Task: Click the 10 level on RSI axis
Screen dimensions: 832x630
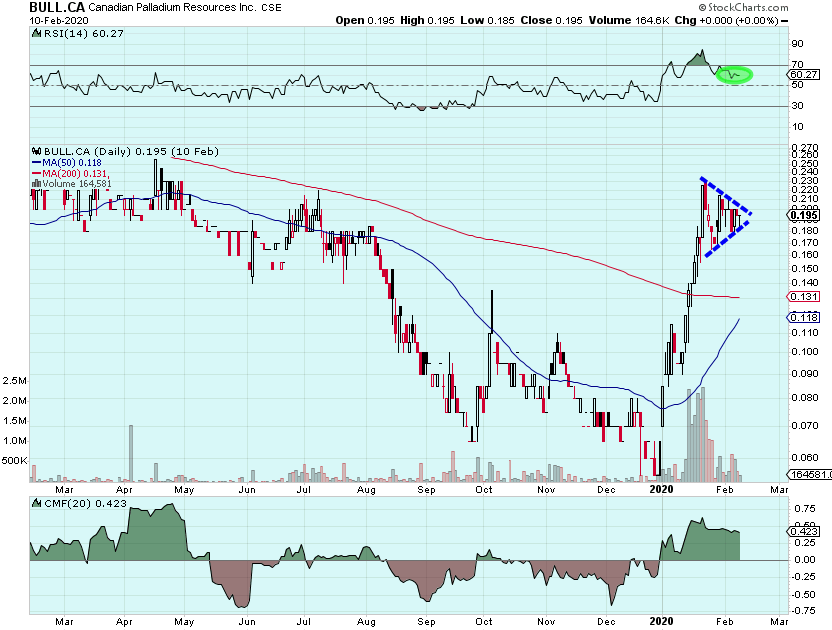Action: pos(798,126)
